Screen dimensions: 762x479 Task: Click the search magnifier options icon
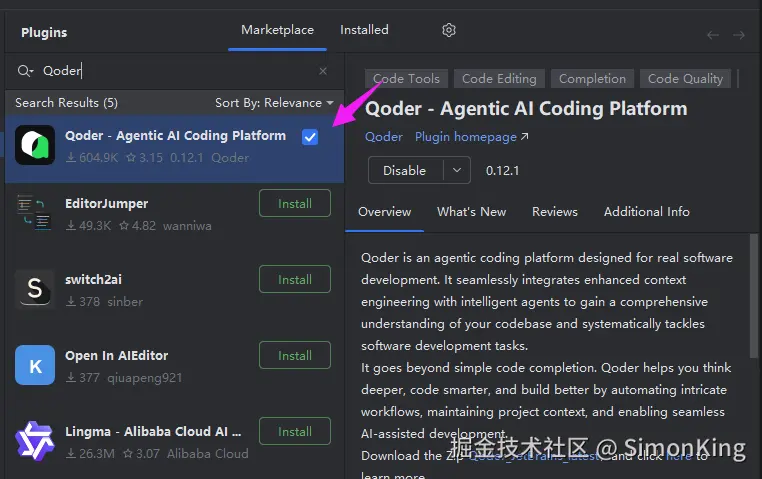pos(25,71)
